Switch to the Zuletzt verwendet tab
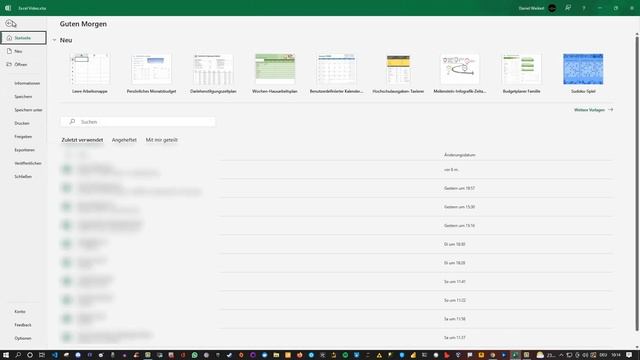Viewport: 640px width, 360px height. click(x=82, y=140)
